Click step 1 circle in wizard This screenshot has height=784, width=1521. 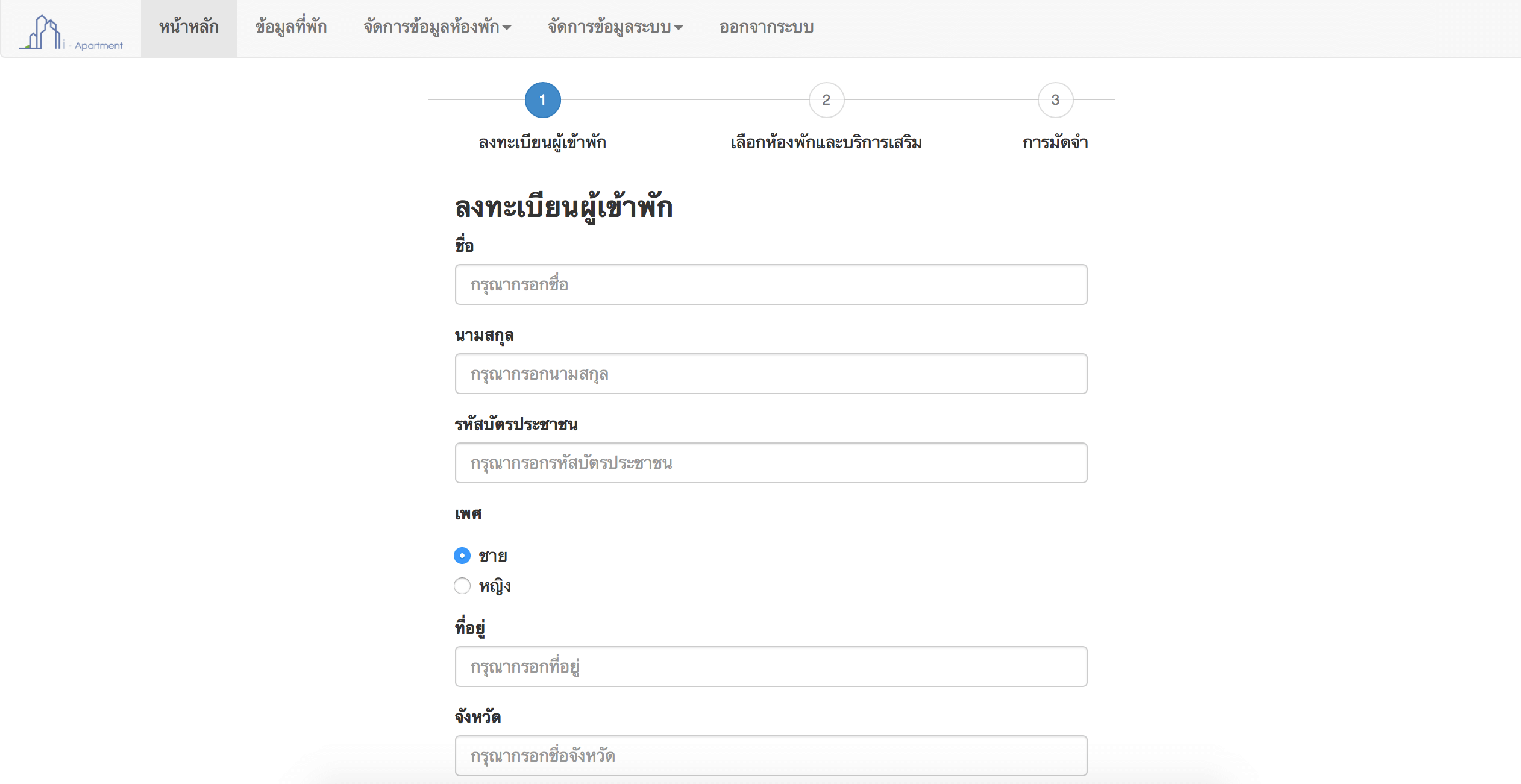[542, 100]
